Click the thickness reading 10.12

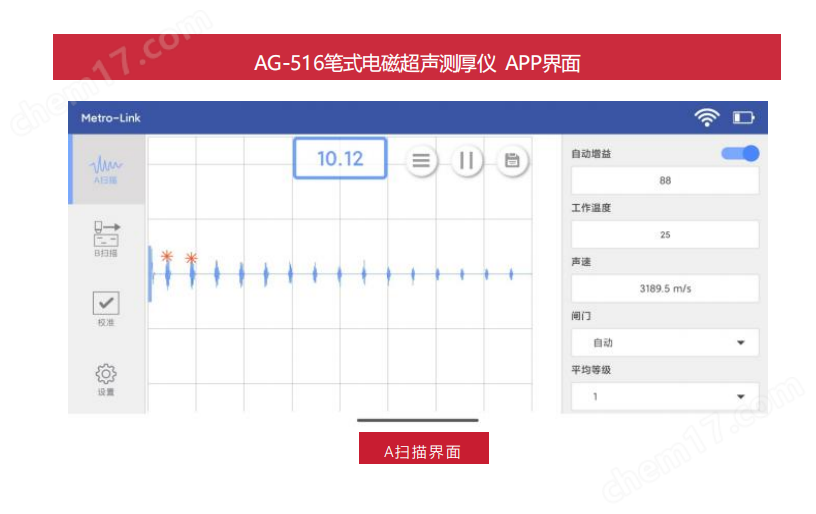(x=340, y=158)
